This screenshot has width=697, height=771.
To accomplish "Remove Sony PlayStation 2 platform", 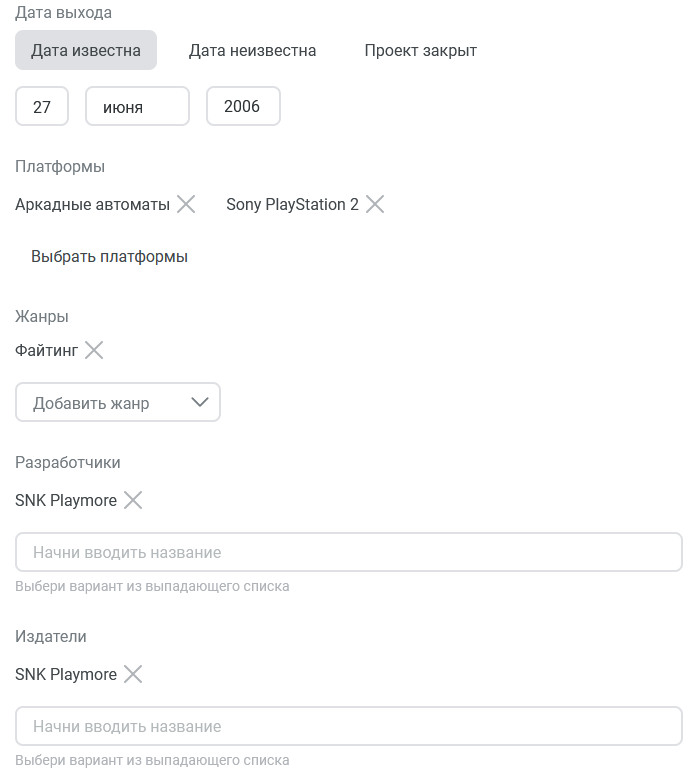I will pos(375,204).
